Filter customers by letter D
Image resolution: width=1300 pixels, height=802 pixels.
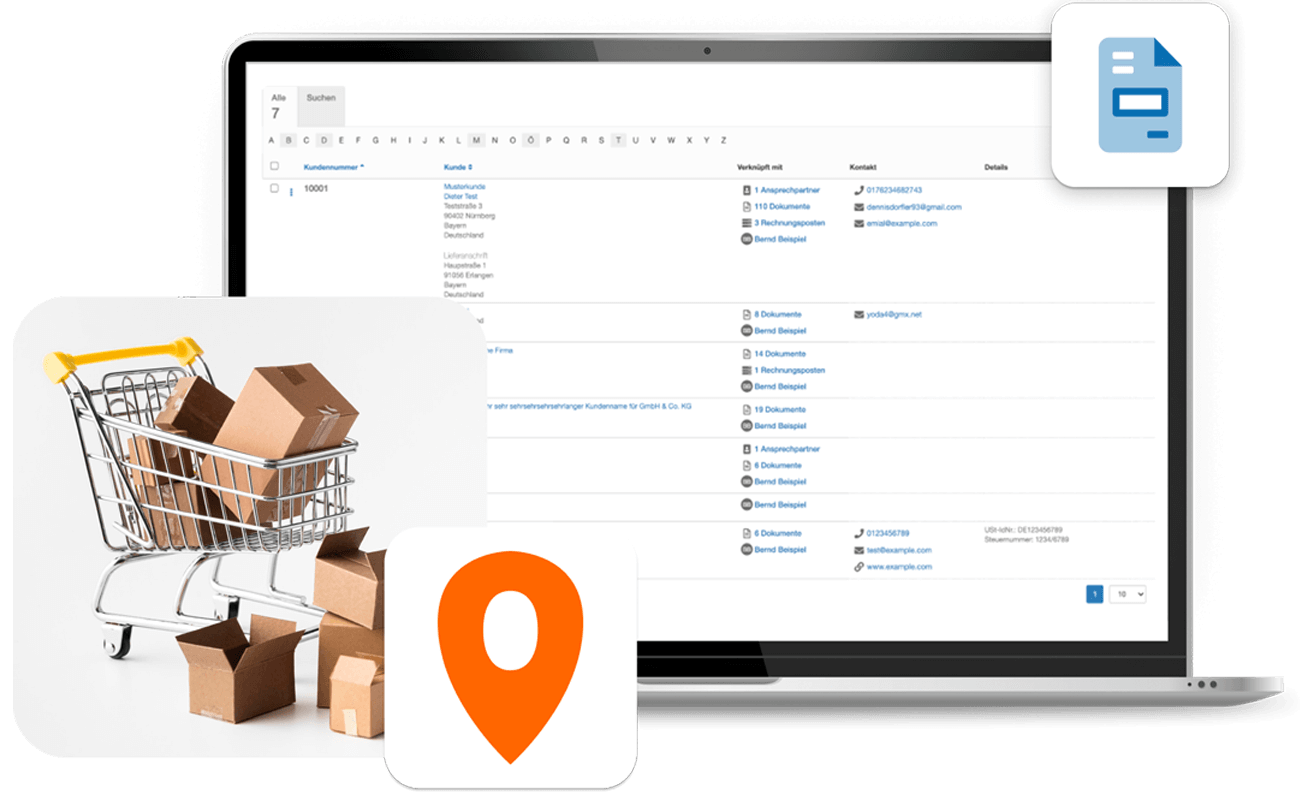(323, 140)
